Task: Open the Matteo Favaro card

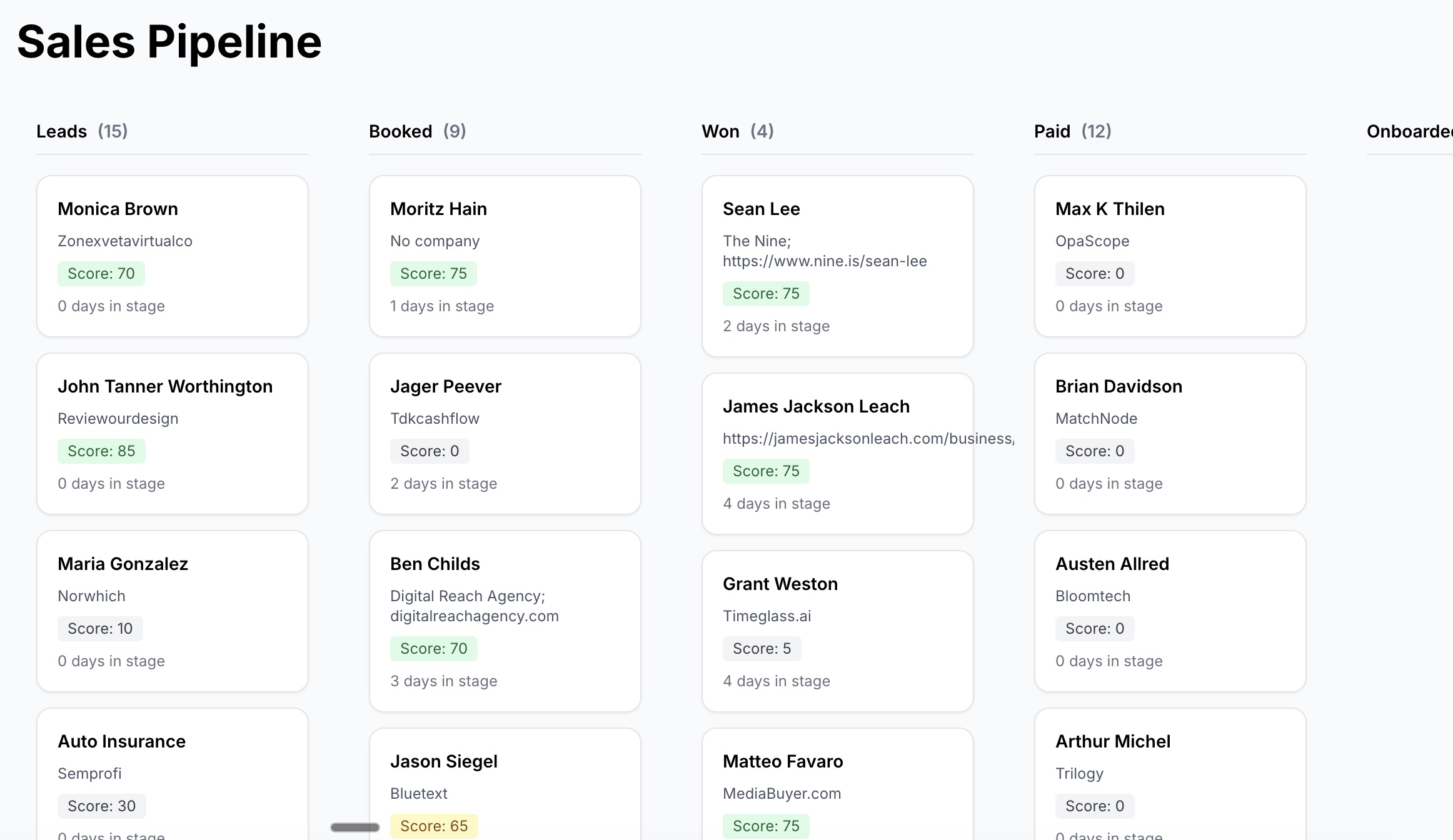Action: pyautogui.click(x=837, y=785)
